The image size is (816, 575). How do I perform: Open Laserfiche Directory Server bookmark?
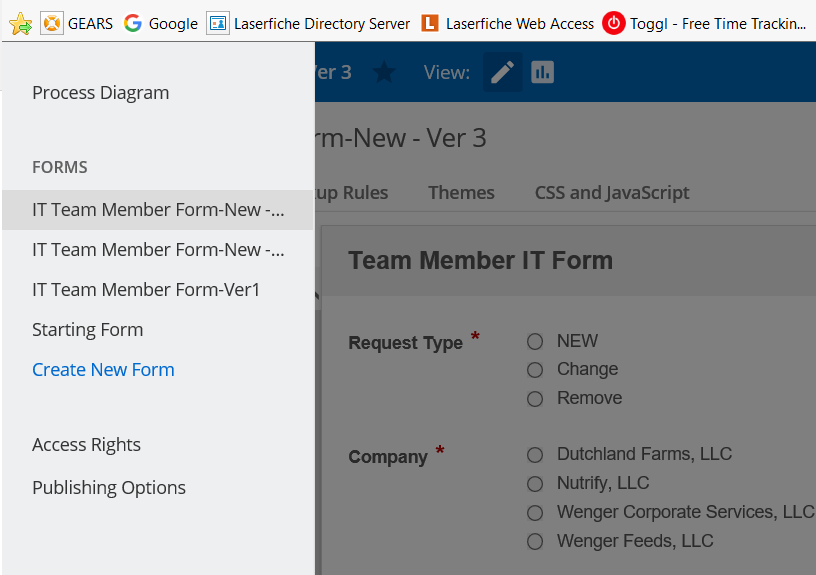pos(309,23)
